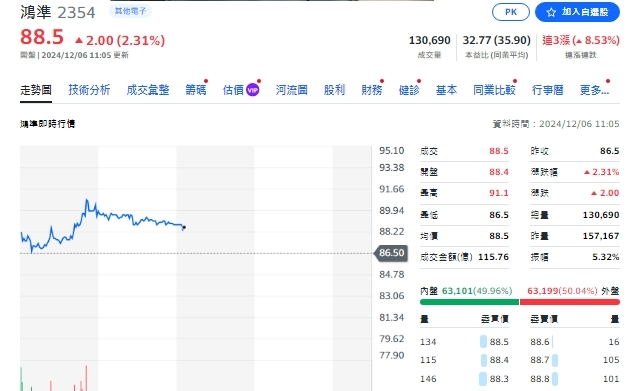628x391 pixels.
Task: Click the 開盤 value 88.4
Action: click(499, 172)
